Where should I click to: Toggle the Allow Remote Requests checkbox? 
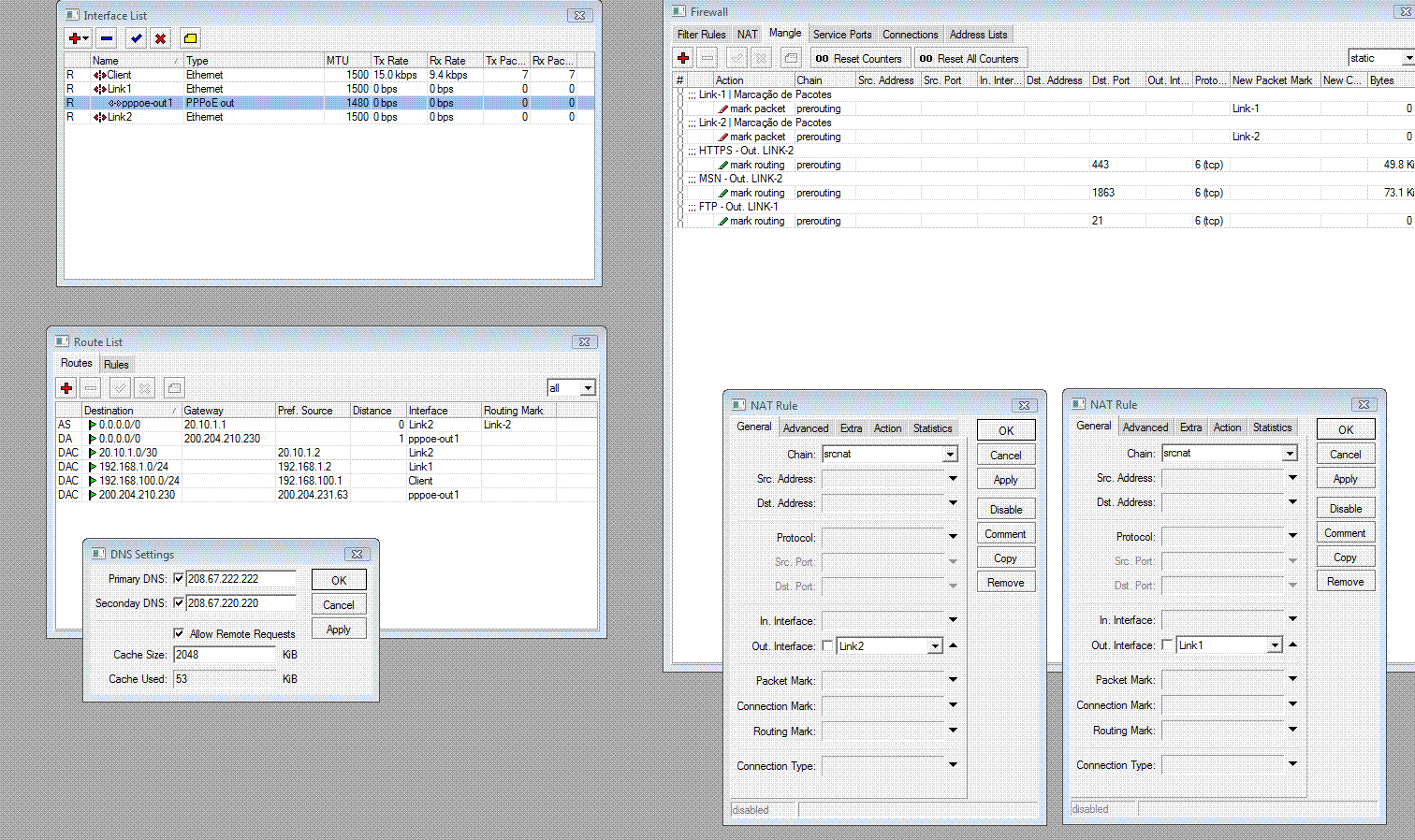tap(179, 633)
